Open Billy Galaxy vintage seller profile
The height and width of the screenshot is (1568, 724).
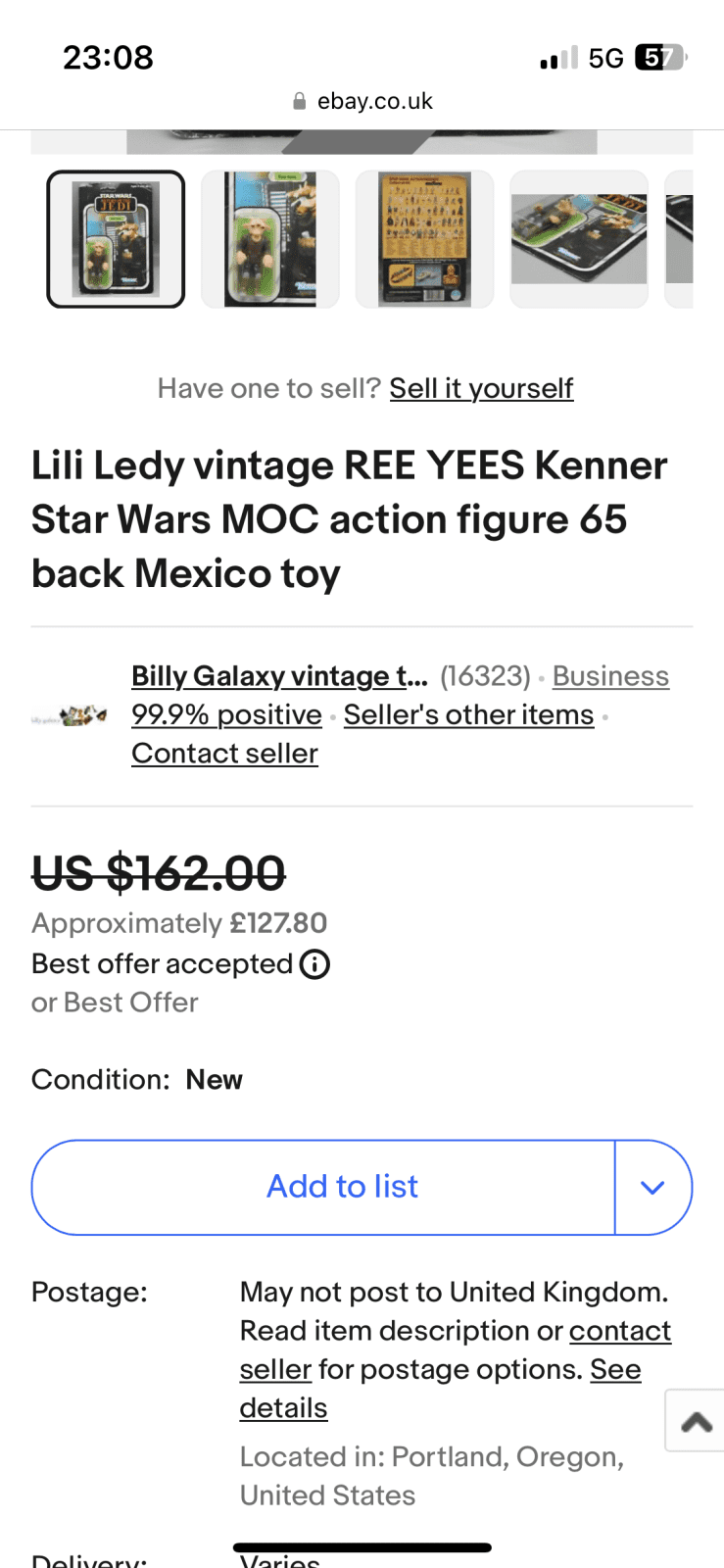click(x=279, y=676)
